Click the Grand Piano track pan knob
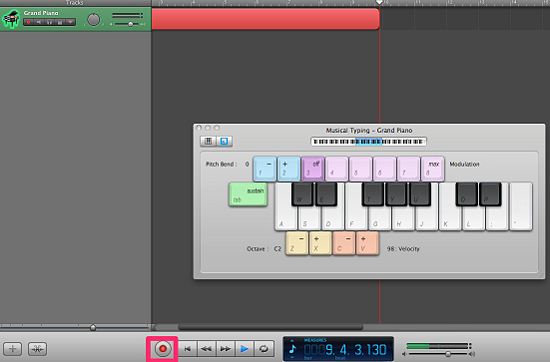 pyautogui.click(x=94, y=20)
